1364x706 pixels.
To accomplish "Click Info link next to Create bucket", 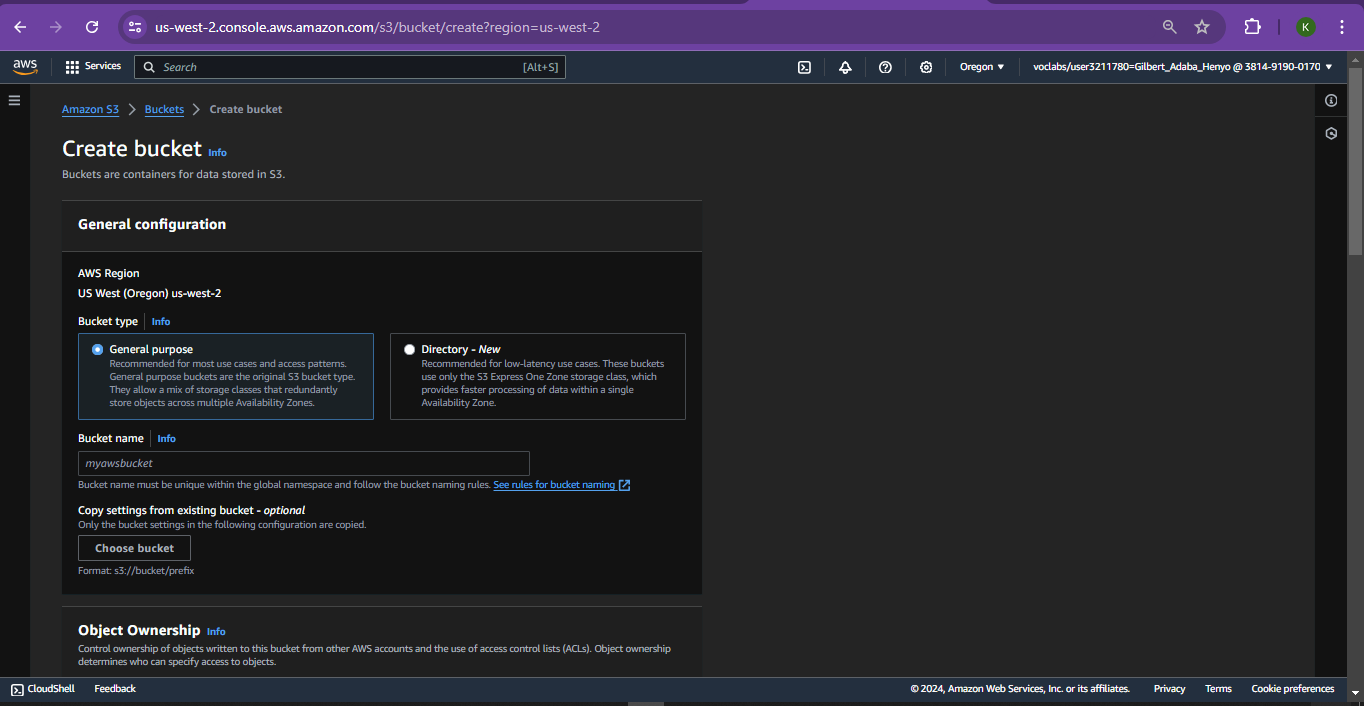I will pyautogui.click(x=217, y=153).
